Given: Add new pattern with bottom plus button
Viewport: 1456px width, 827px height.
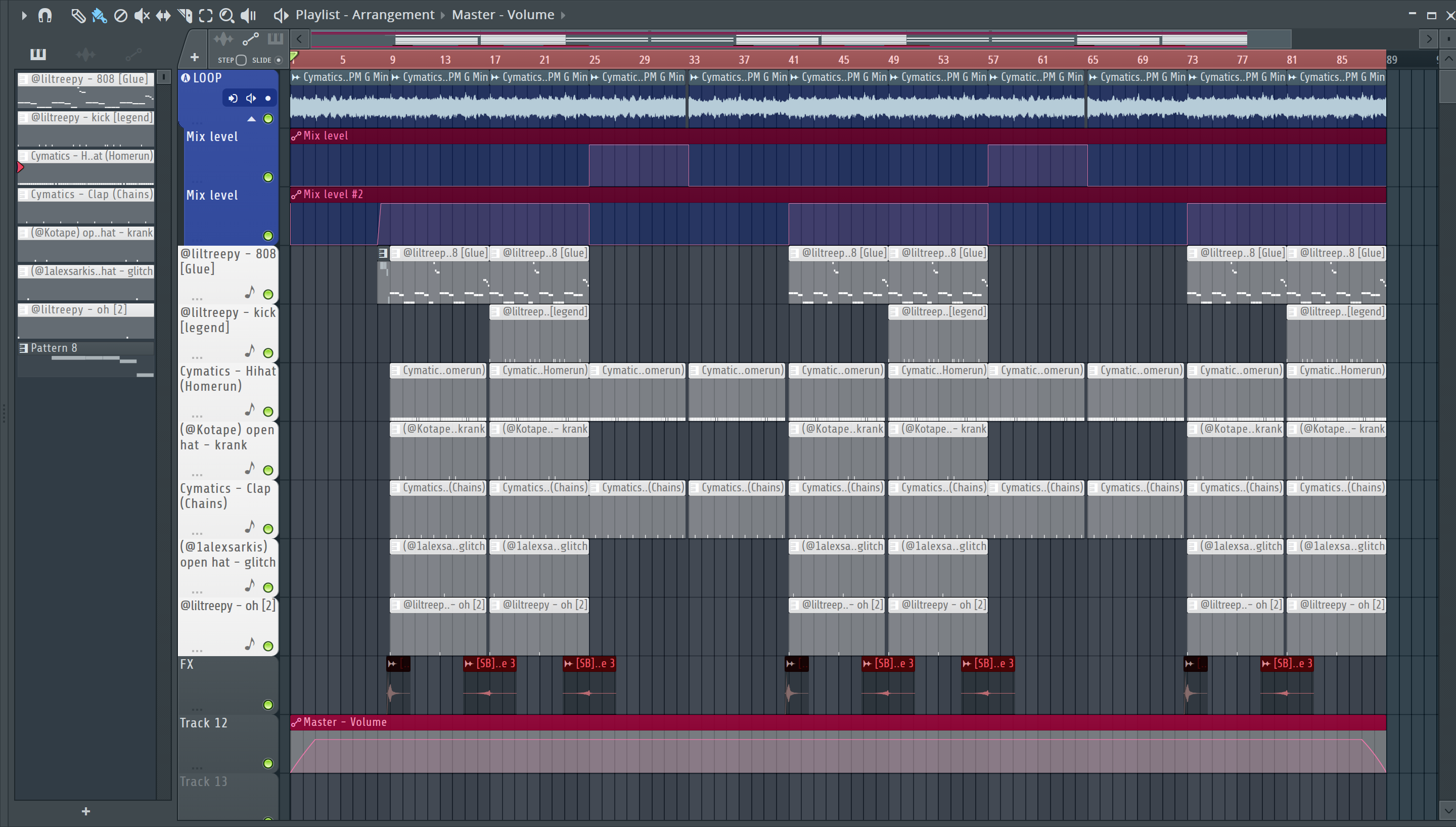Looking at the screenshot, I should 86,811.
